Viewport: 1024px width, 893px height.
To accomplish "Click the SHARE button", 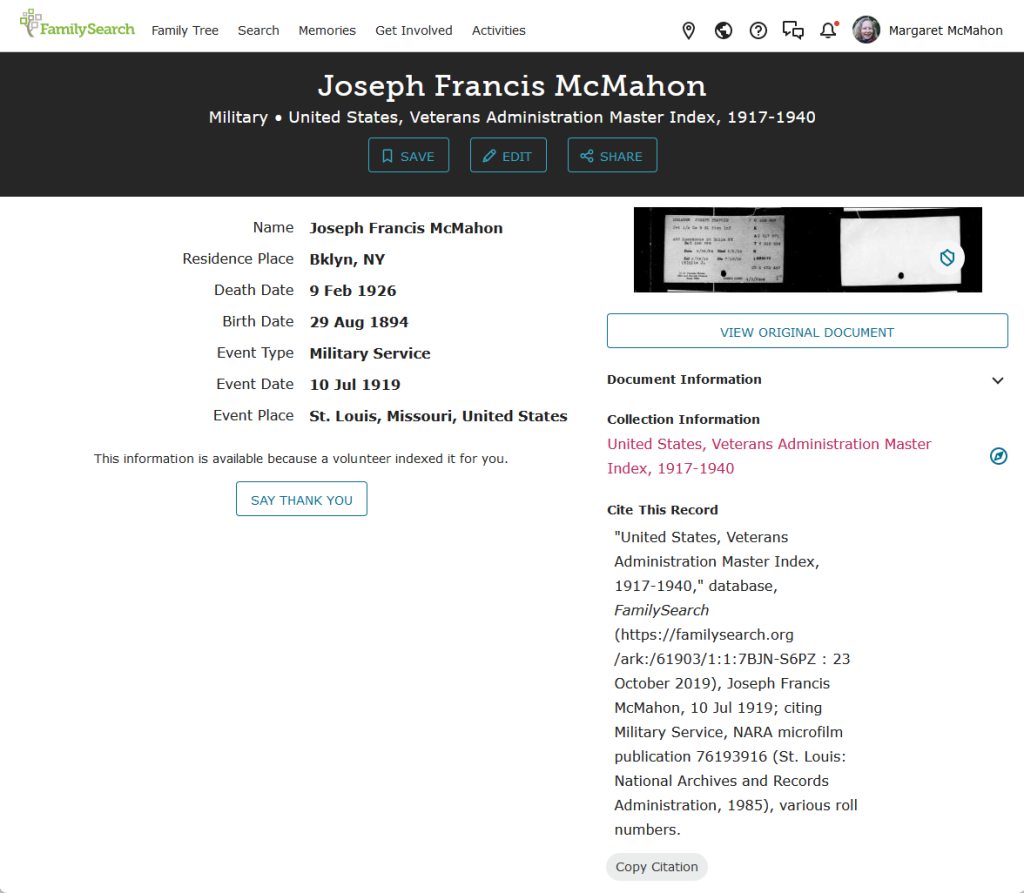I will click(612, 155).
